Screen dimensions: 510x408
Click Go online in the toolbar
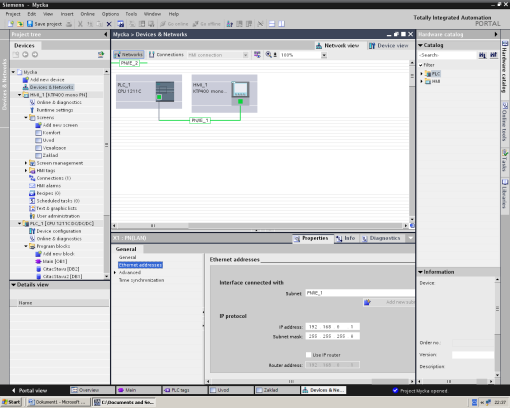[x=174, y=24]
